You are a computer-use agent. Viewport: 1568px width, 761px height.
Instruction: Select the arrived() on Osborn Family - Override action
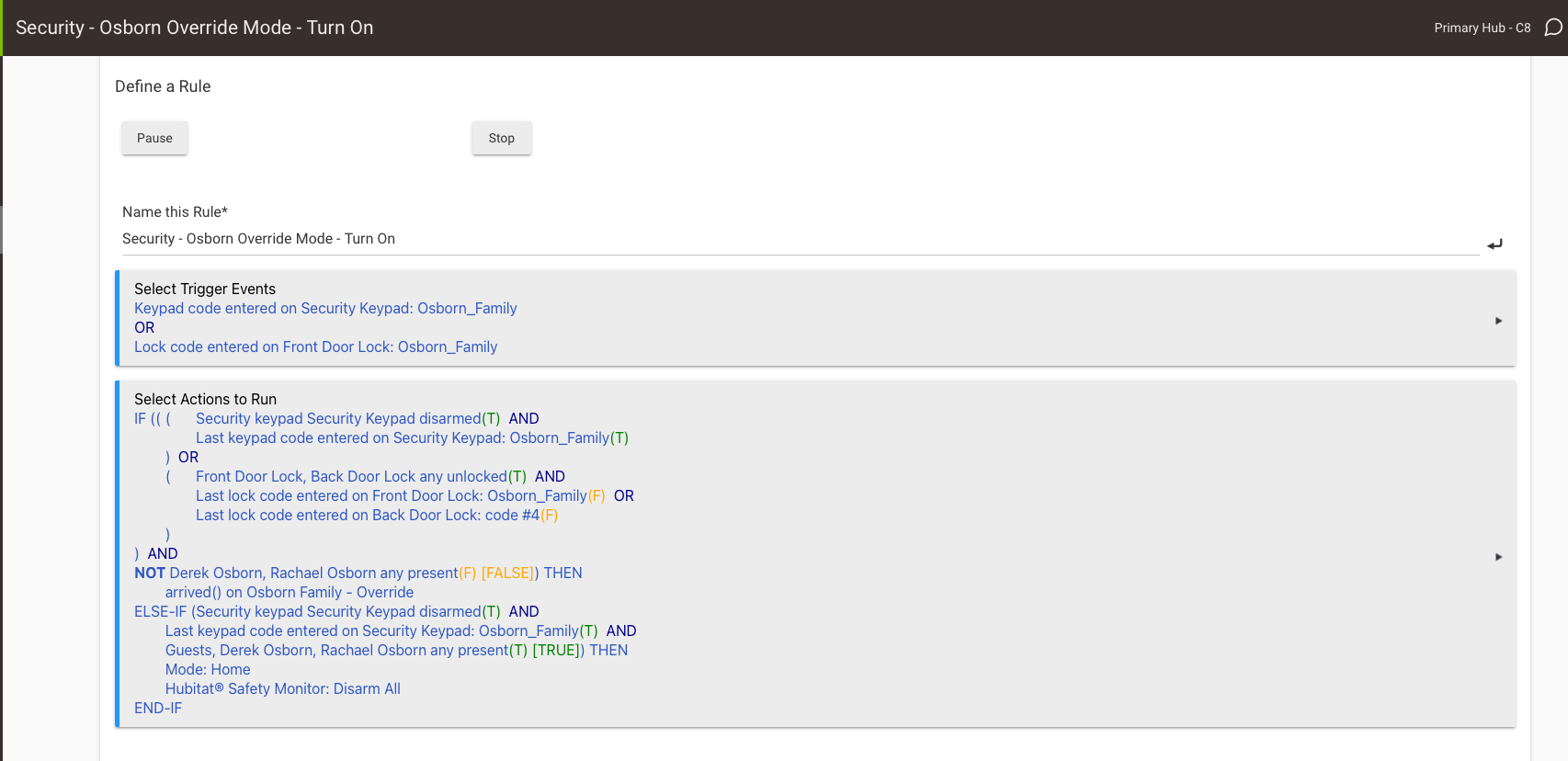[x=289, y=593]
